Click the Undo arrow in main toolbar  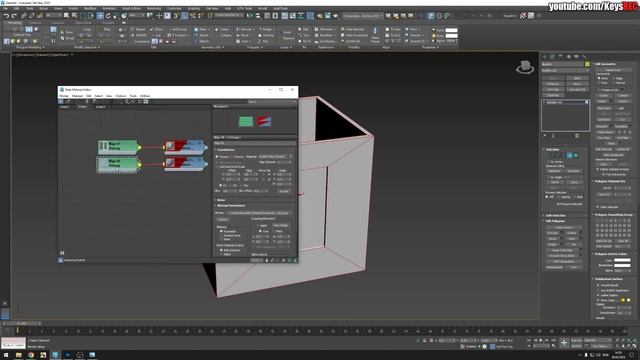[x=6, y=16]
